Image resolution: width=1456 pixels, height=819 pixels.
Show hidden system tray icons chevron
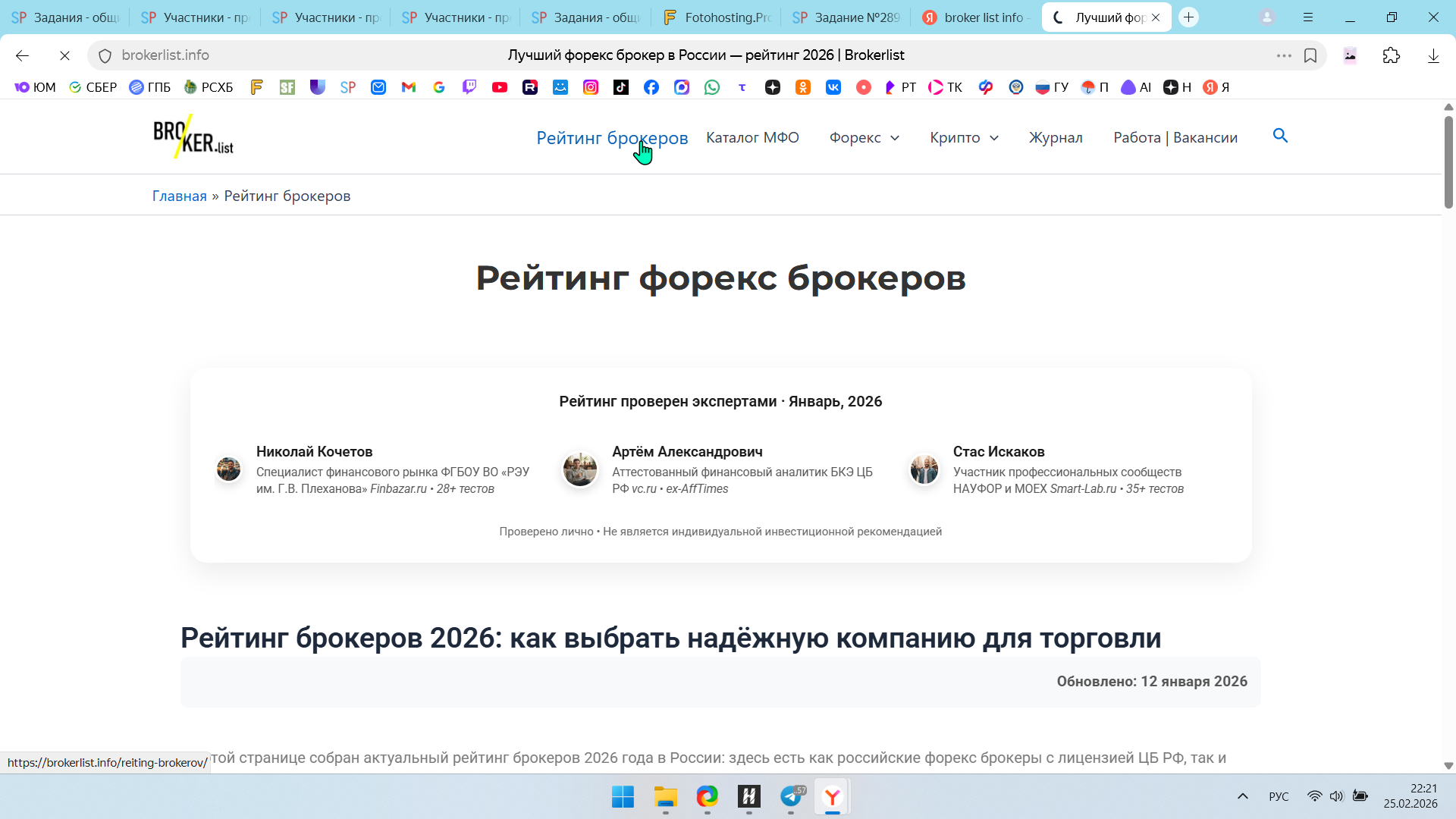[1242, 796]
